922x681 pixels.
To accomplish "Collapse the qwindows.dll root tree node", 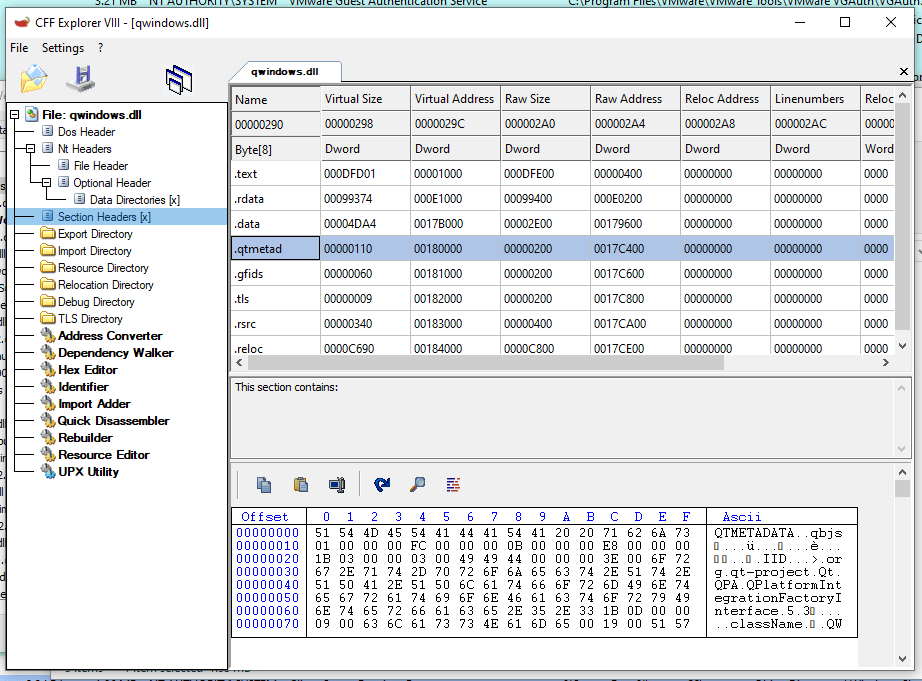I will click(x=12, y=114).
